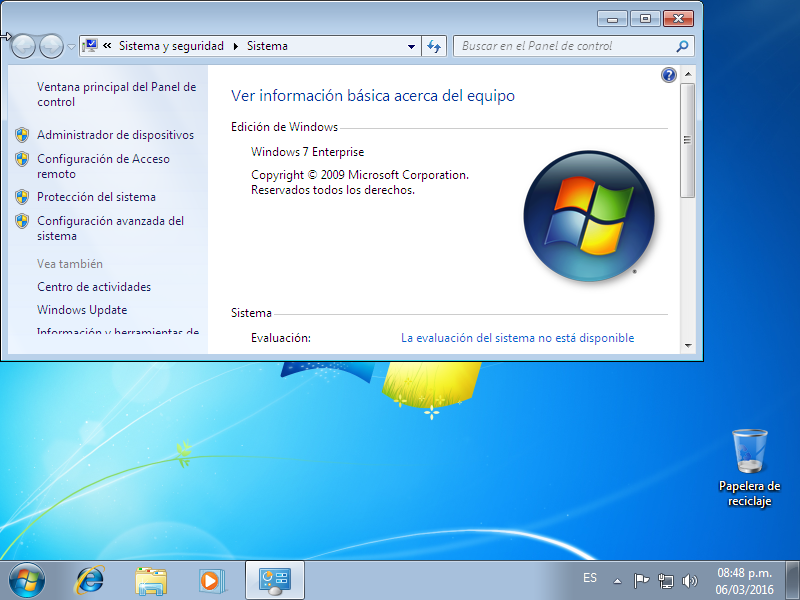Click the volume speaker icon in the tray
The height and width of the screenshot is (600, 800).
pos(689,580)
